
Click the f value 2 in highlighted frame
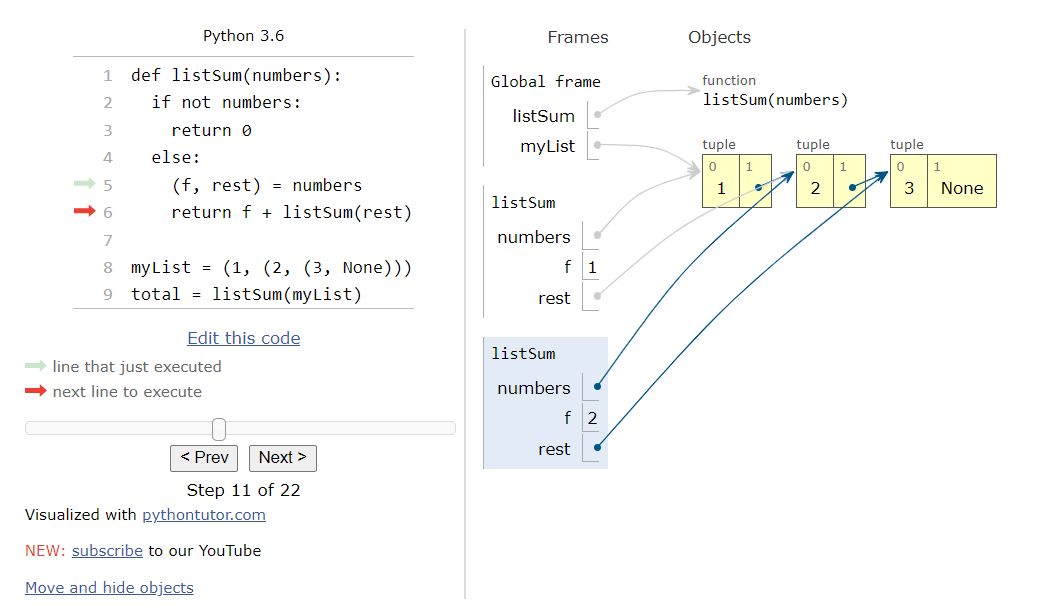(x=592, y=418)
